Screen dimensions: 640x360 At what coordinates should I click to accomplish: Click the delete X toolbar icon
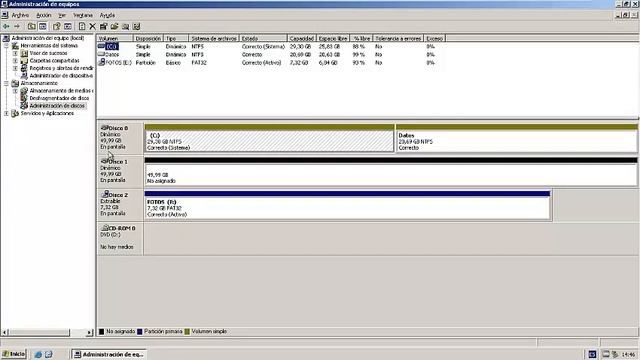[93, 27]
